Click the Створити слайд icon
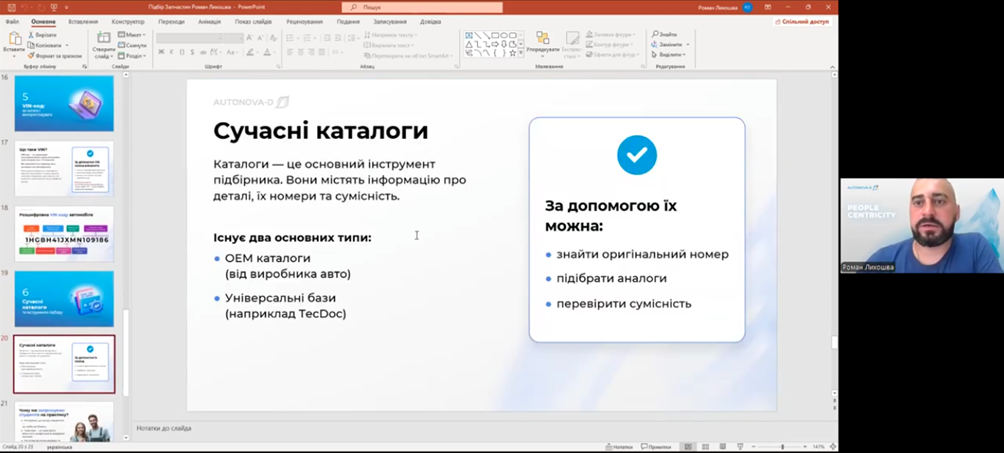Viewport: 1004px width, 453px height. (103, 41)
